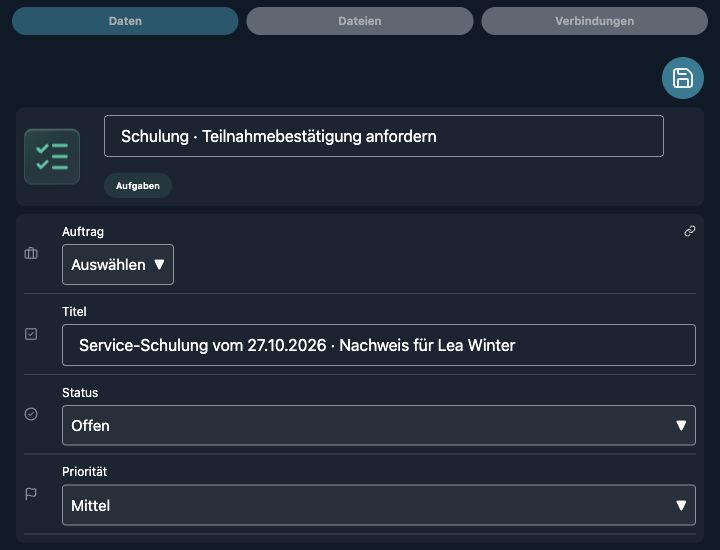720x550 pixels.
Task: Open the Verbindungen tab
Action: tap(594, 21)
